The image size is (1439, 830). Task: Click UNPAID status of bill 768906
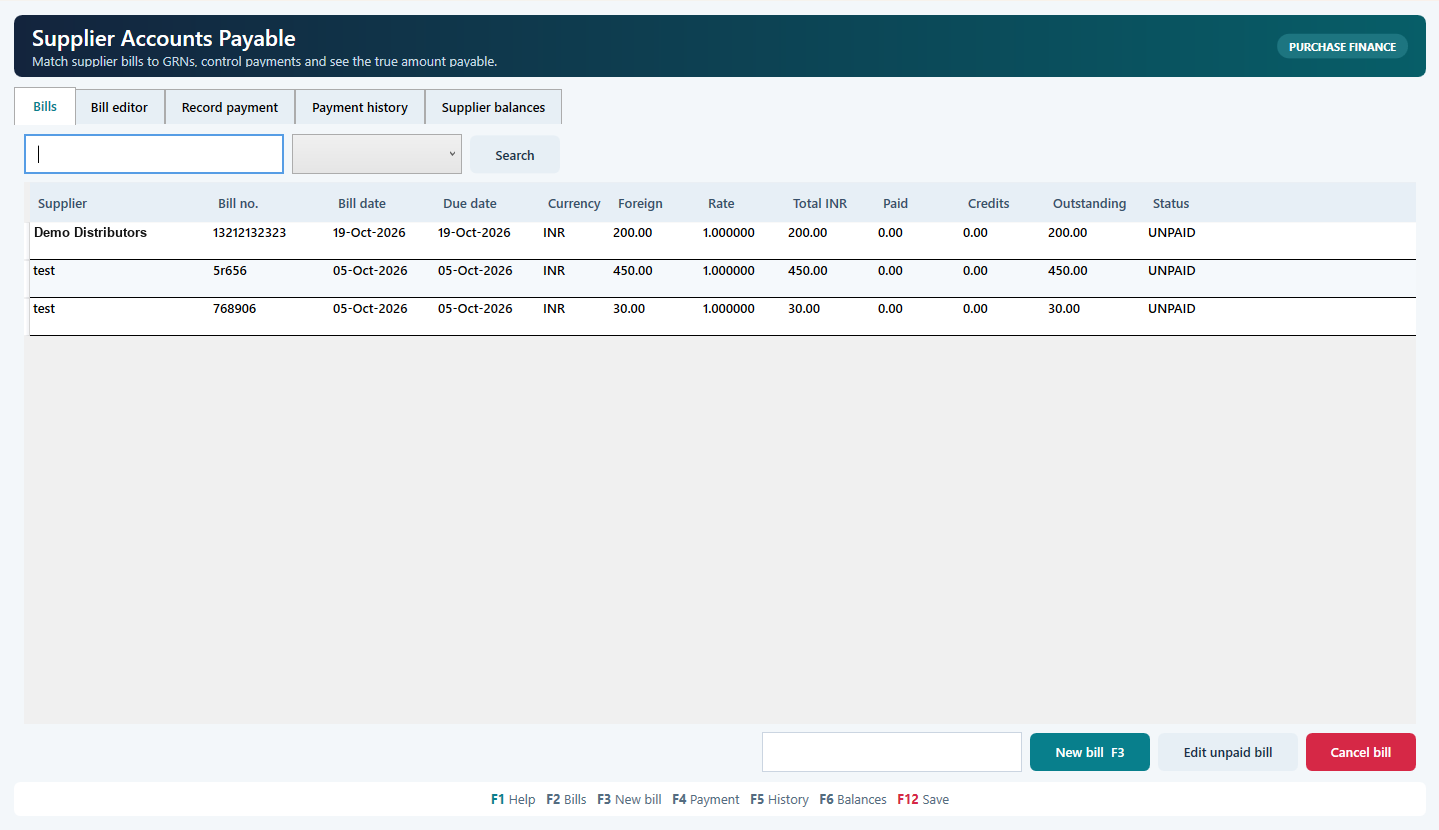(x=1172, y=309)
